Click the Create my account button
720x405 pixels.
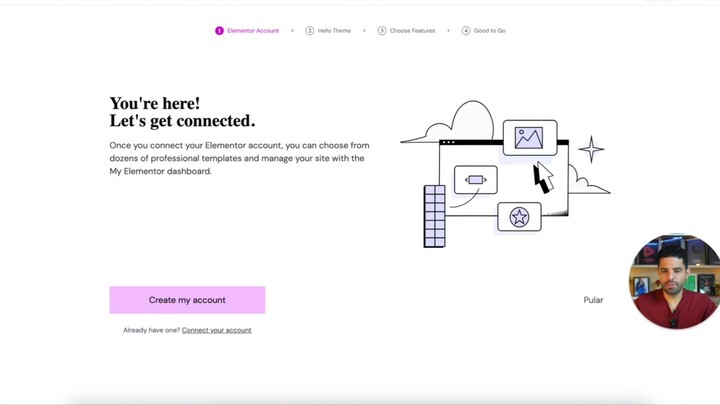(x=187, y=300)
